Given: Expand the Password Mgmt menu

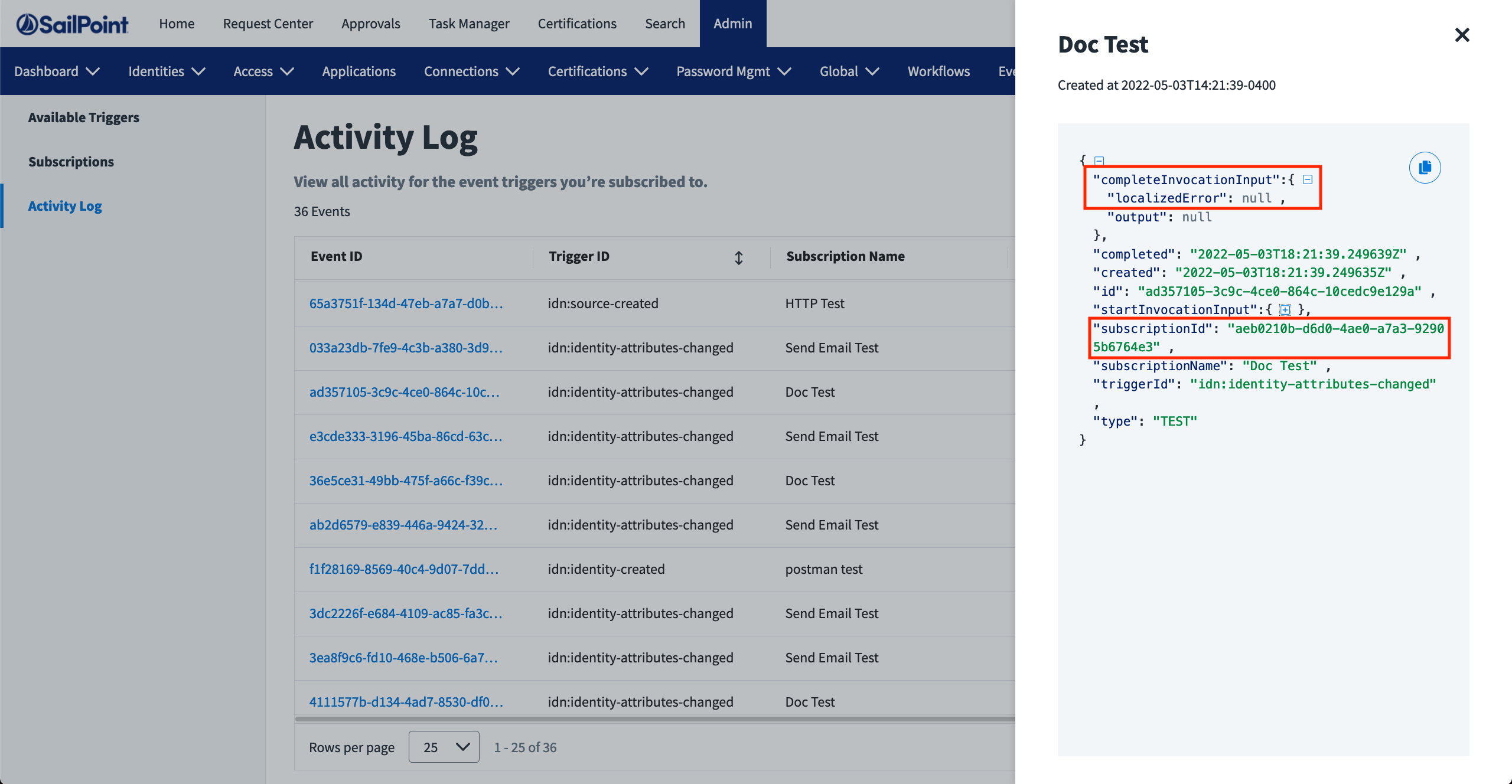Looking at the screenshot, I should point(733,71).
